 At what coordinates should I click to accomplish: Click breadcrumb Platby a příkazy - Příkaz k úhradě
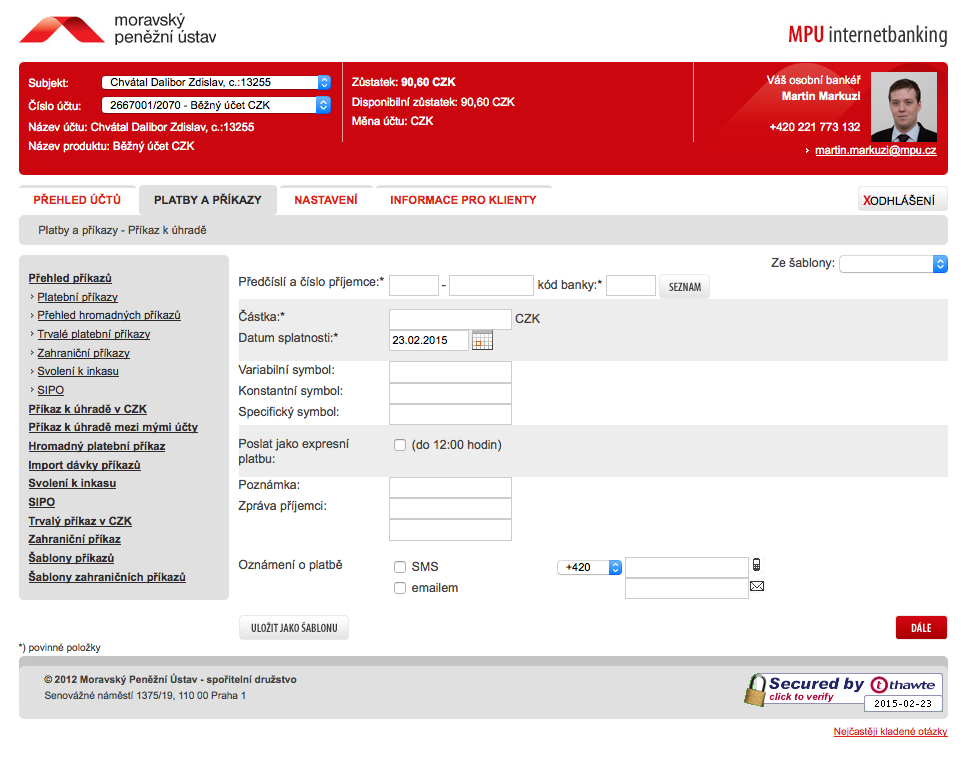click(122, 230)
